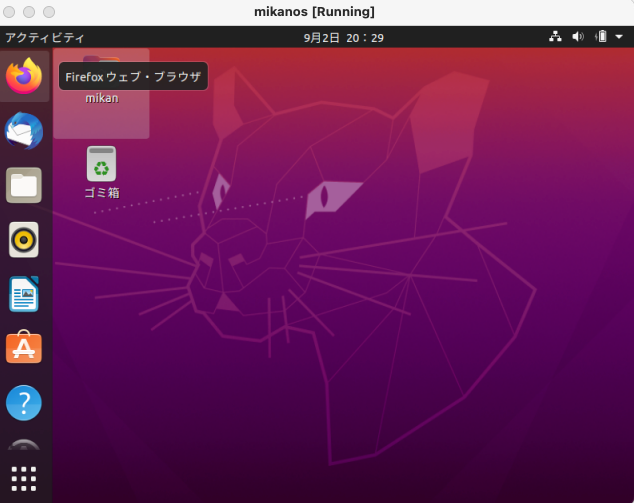The height and width of the screenshot is (503, 634).
Task: Close the mikanos VM window
Action: click(9, 12)
